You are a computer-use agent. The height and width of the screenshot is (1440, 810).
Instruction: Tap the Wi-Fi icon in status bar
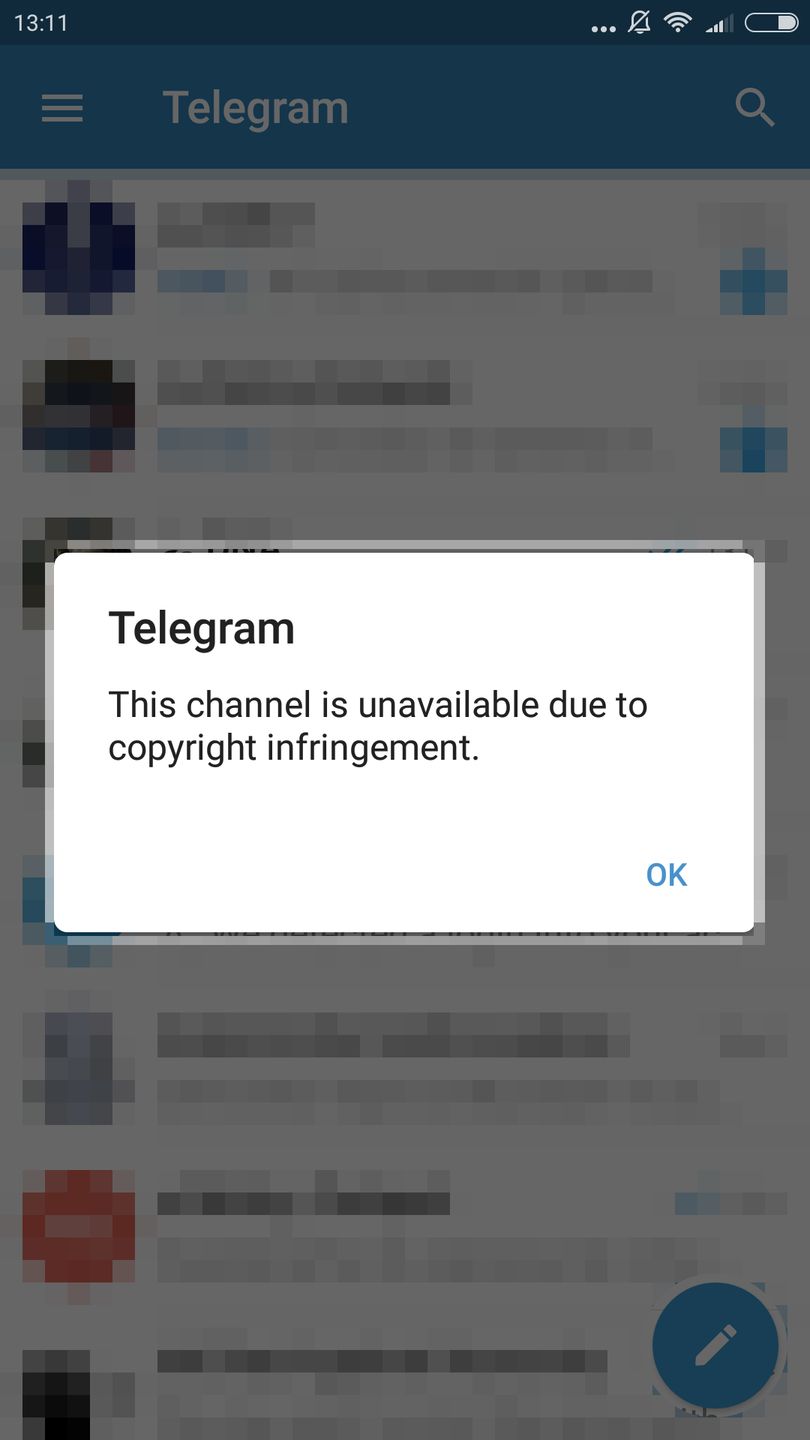[x=679, y=22]
